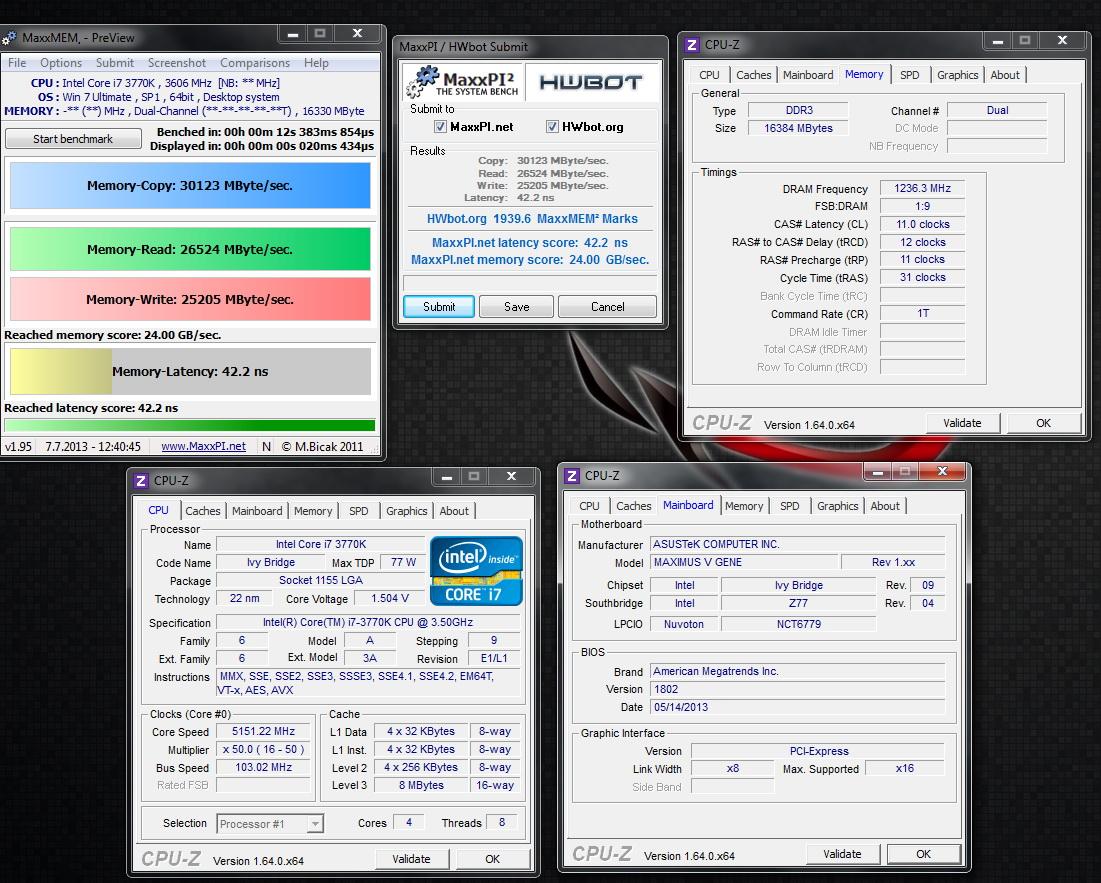1101x883 pixels.
Task: Click the Z icon of the CPU-Z Mainboard window
Action: [x=572, y=476]
